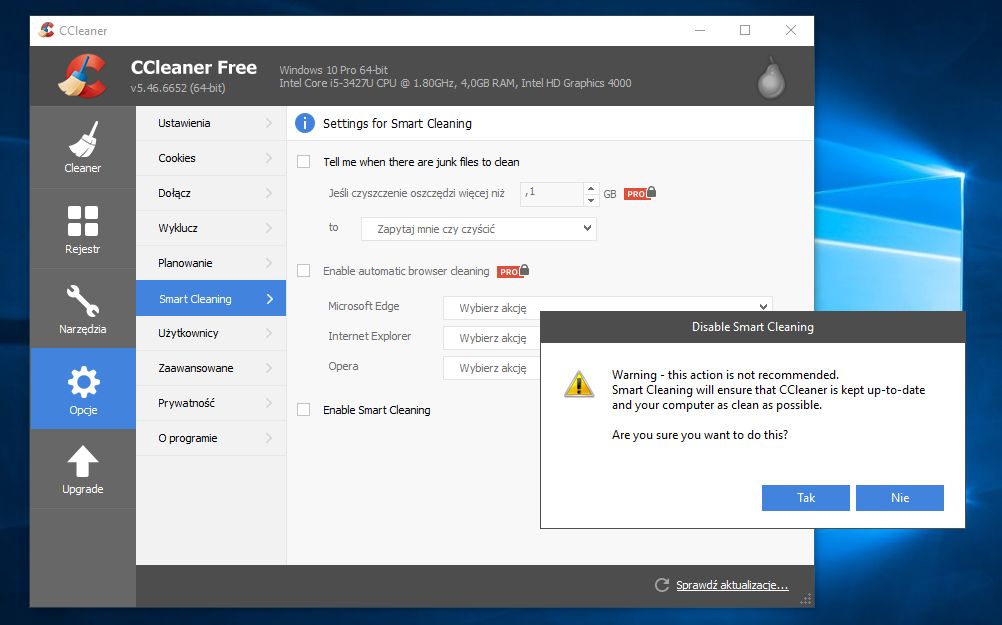Open the Microsoft Edge Wybierz akcję dropdown
The width and height of the screenshot is (1002, 625).
[608, 307]
